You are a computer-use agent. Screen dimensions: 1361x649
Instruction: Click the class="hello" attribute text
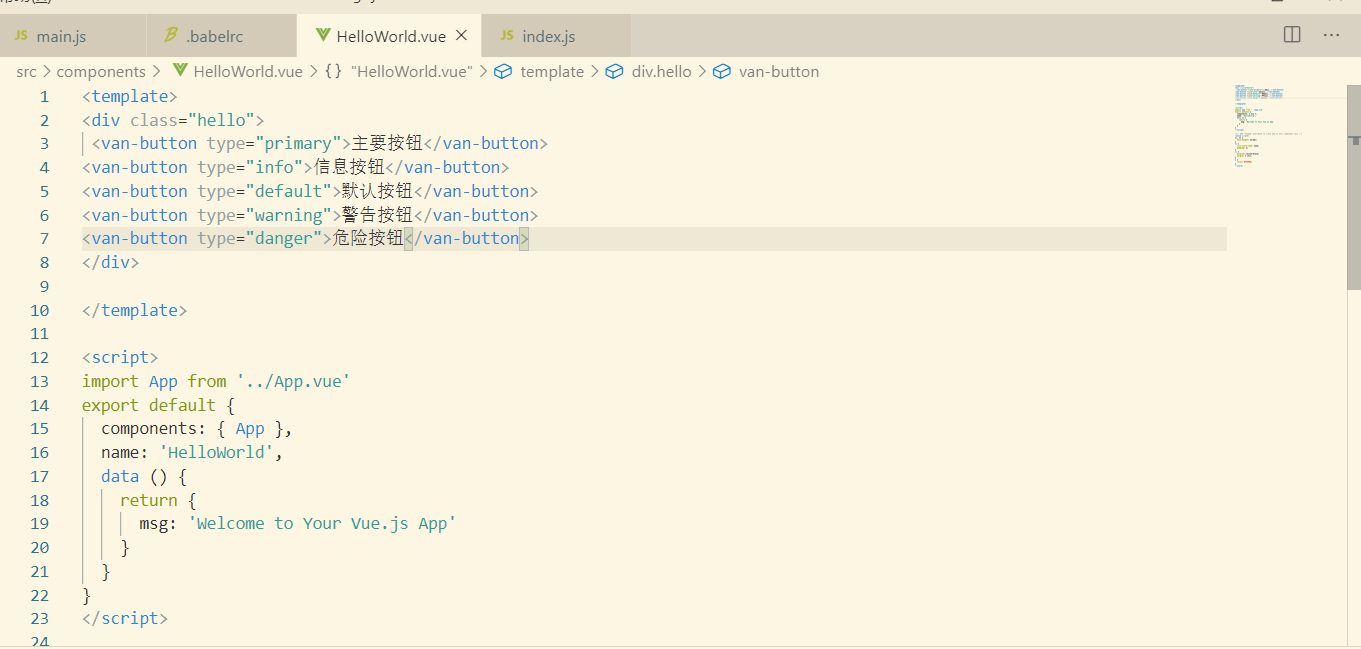[x=192, y=121]
